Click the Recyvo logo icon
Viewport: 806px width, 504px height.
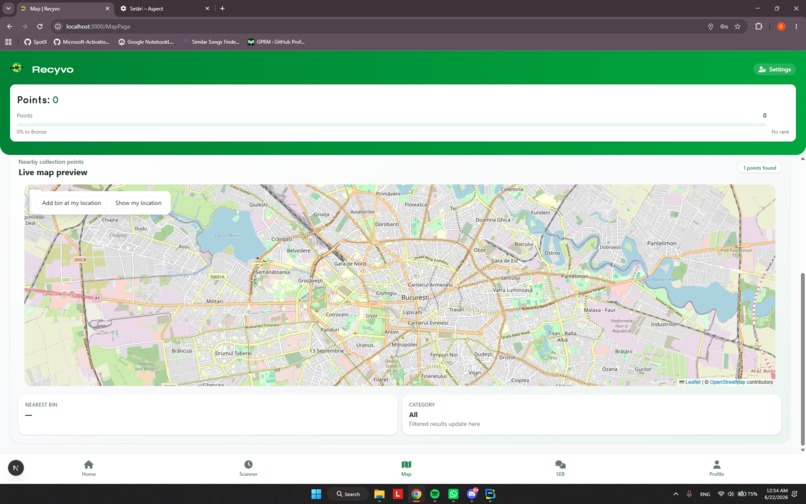click(17, 68)
